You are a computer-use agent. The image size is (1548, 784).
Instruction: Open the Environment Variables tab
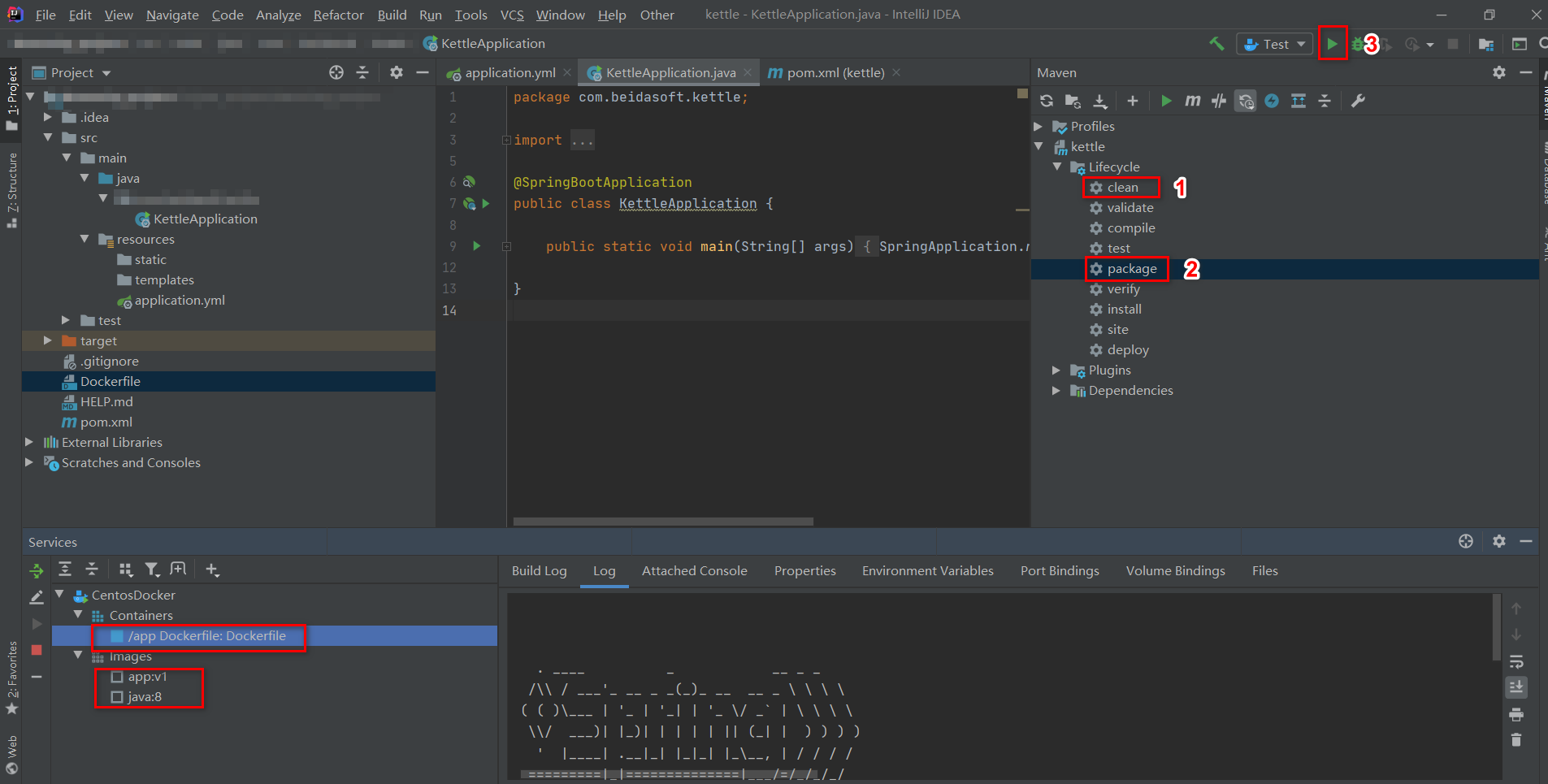[927, 571]
